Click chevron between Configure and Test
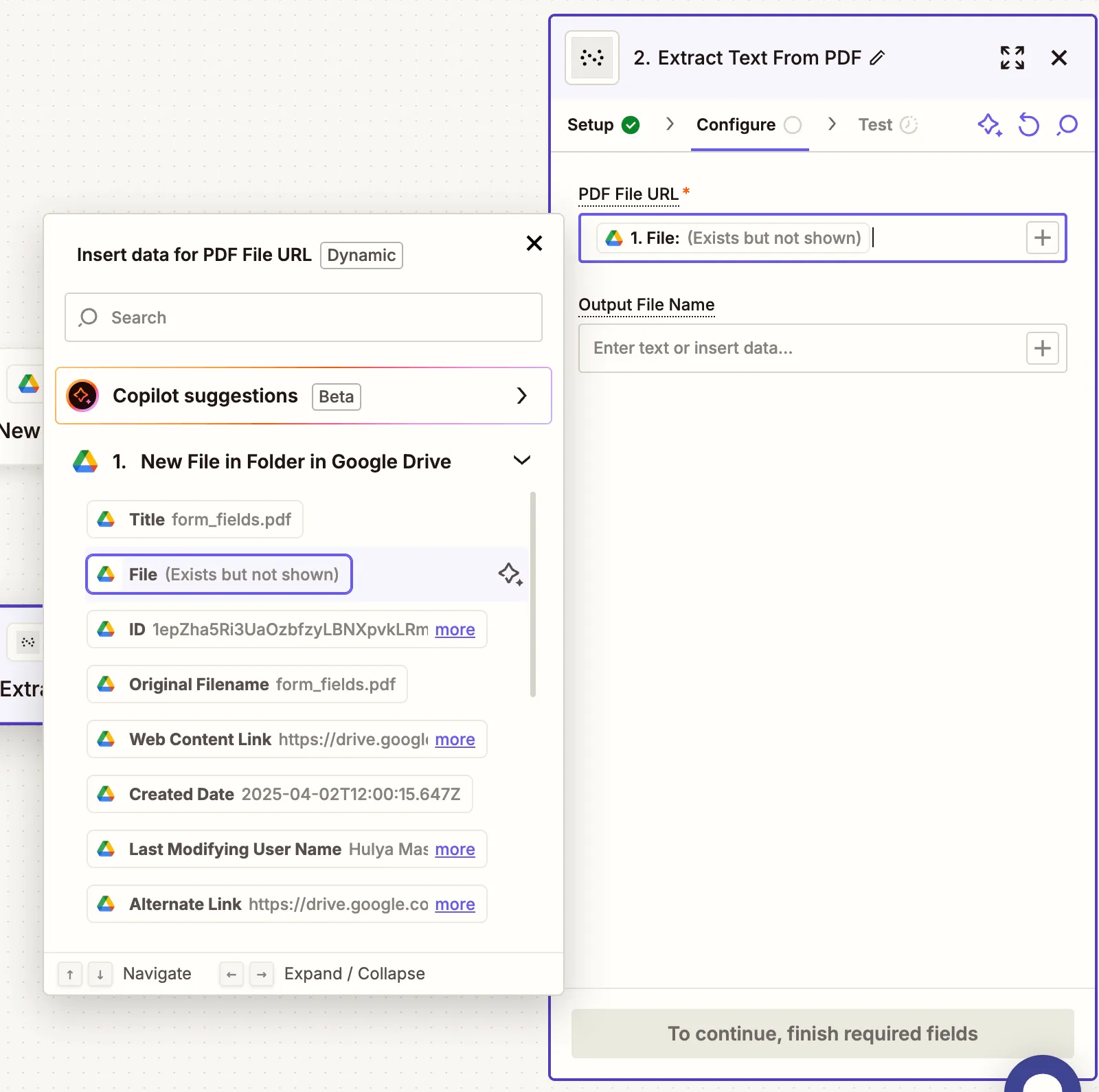The image size is (1099, 1092). point(832,124)
